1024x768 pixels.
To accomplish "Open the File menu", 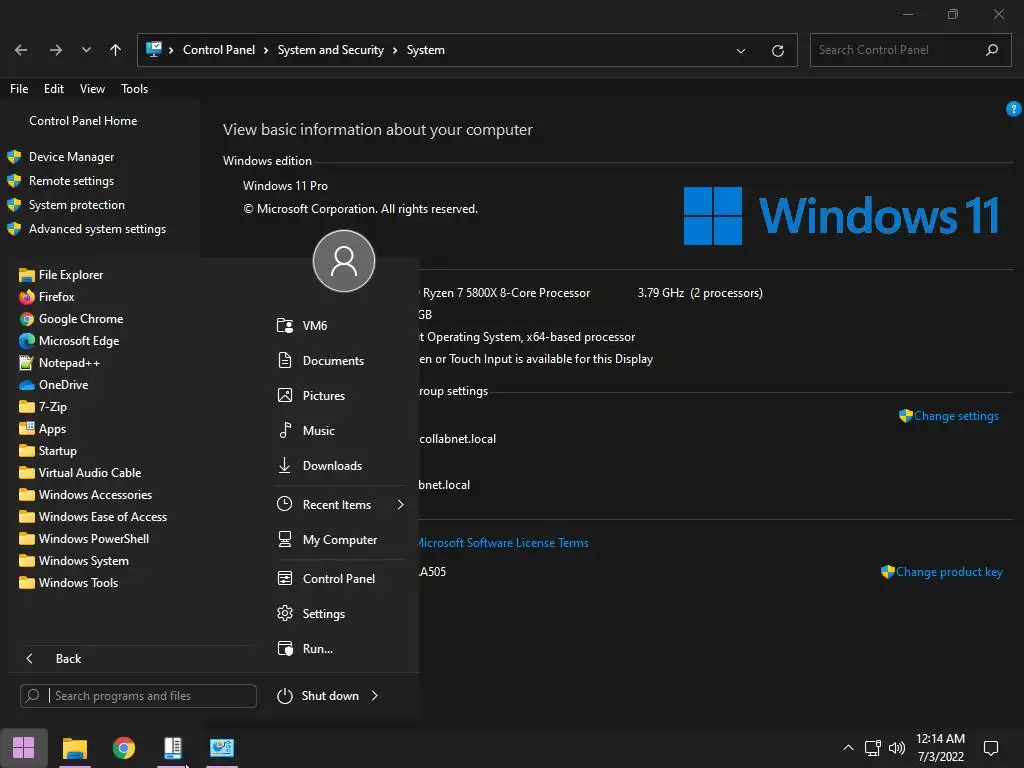I will coord(19,89).
